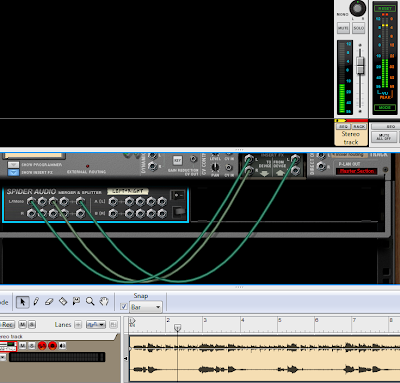
Task: Toggle the Snap checkbox
Action: coord(124,307)
